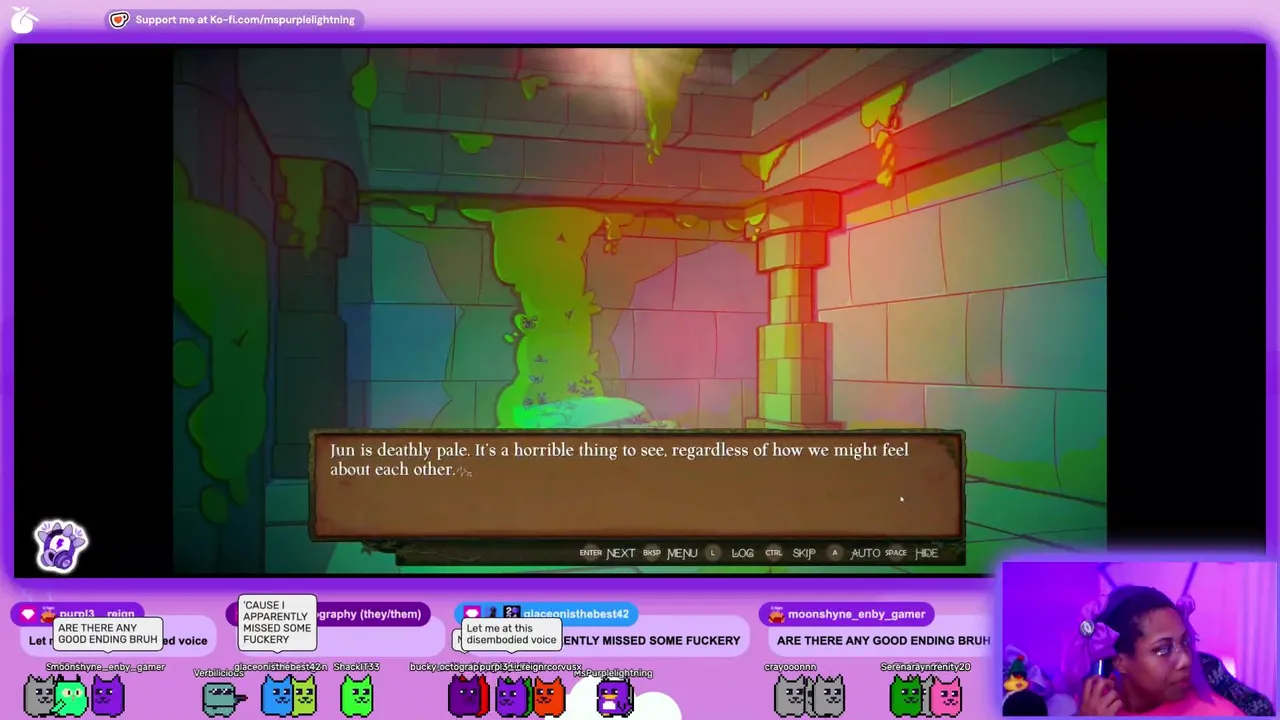Click the 'Let me at this disembodied voice' bubble
Image resolution: width=1280 pixels, height=720 pixels.
tap(511, 634)
